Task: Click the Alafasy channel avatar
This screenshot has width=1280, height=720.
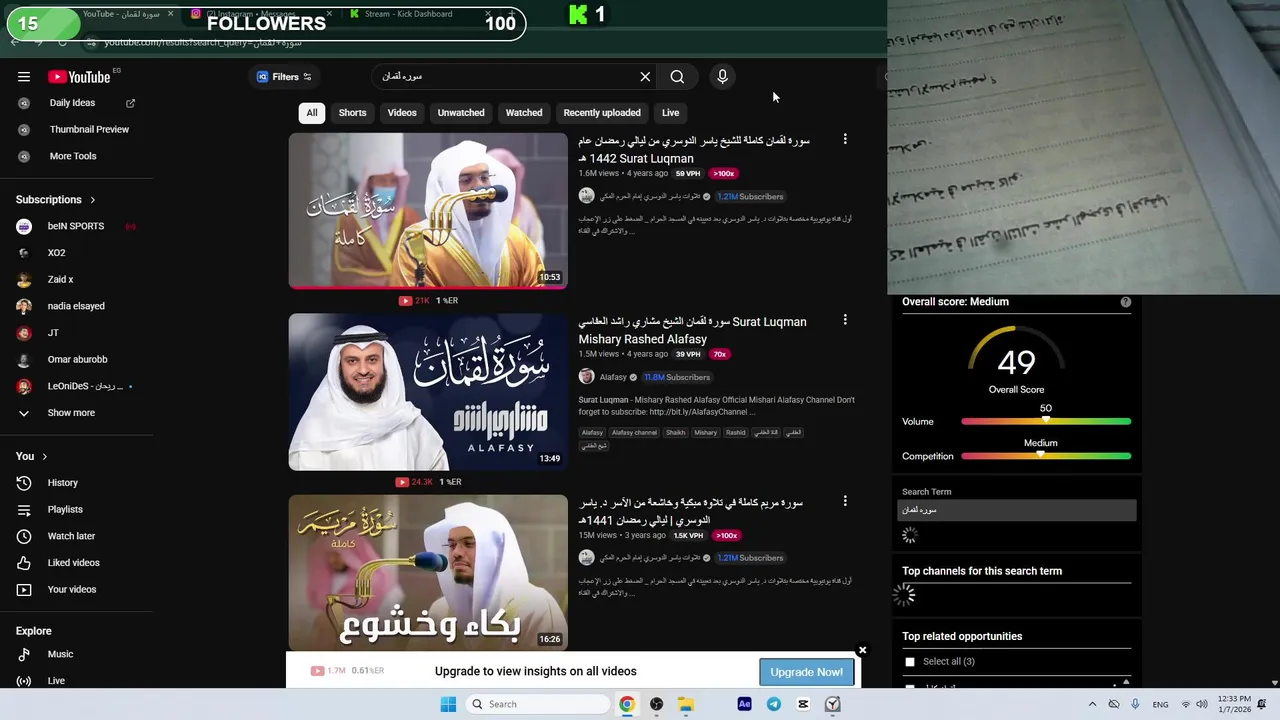Action: 586,377
